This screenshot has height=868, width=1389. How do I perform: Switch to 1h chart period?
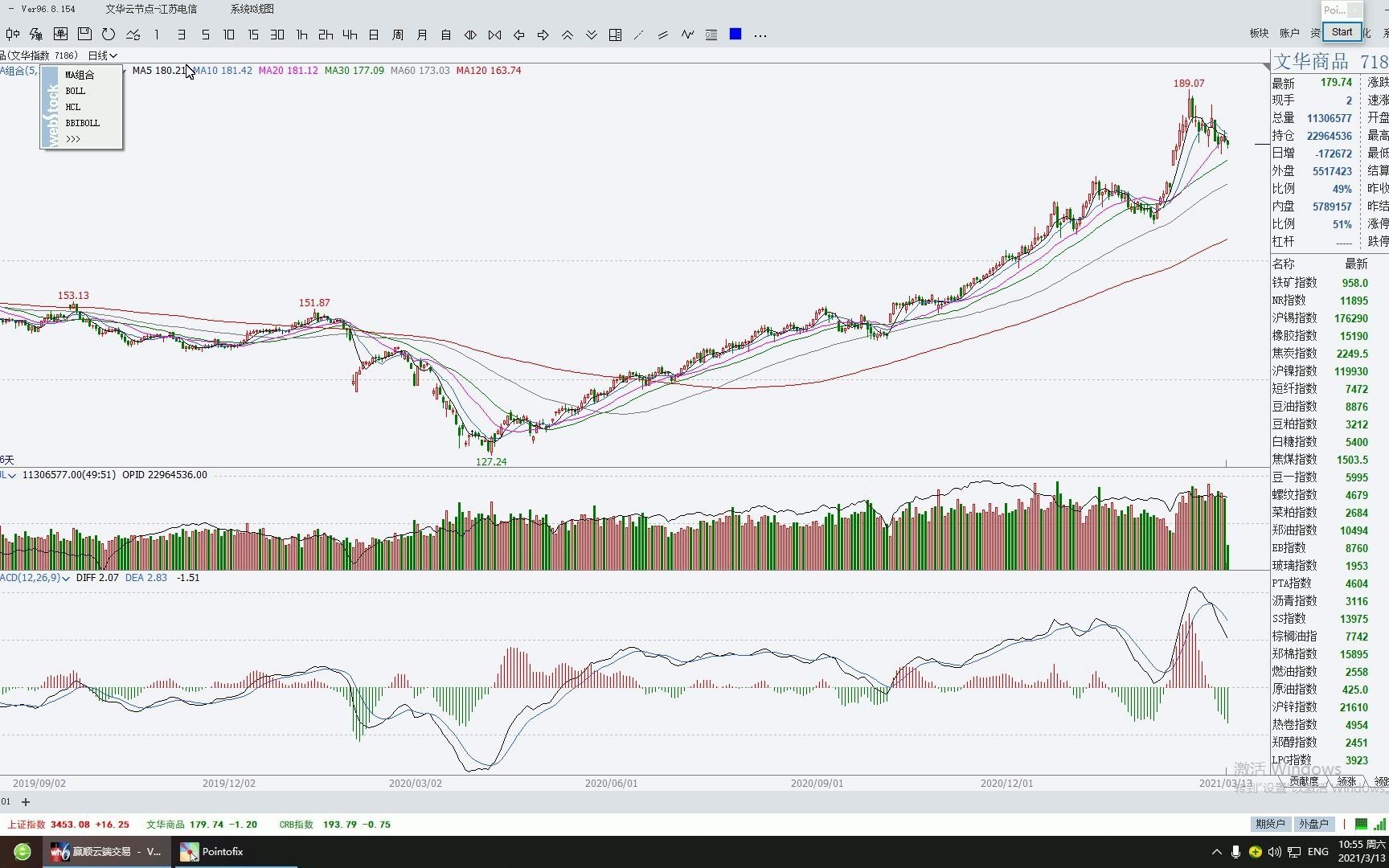[301, 35]
